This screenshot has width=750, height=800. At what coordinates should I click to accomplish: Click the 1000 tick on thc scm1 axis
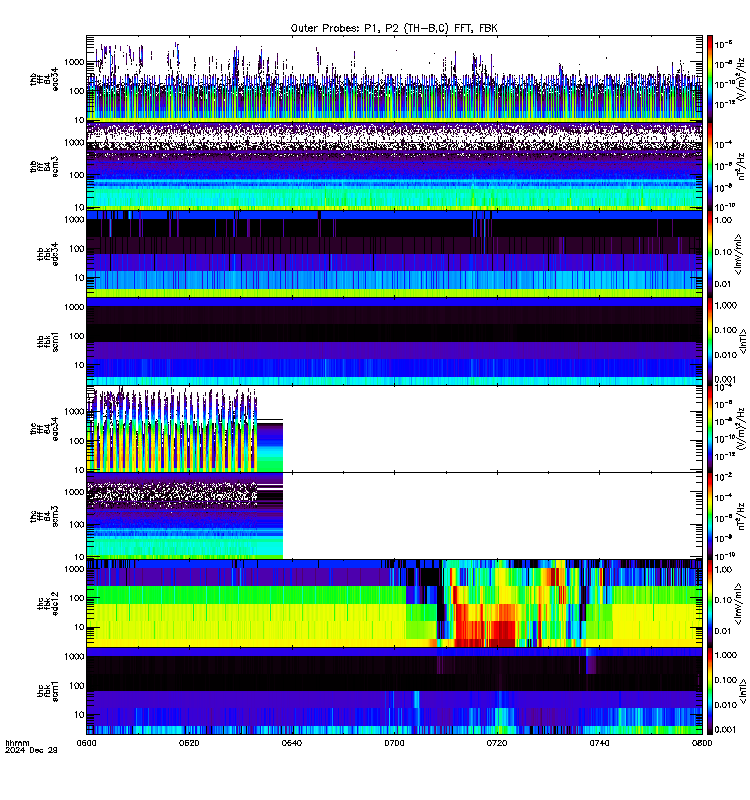(74, 657)
